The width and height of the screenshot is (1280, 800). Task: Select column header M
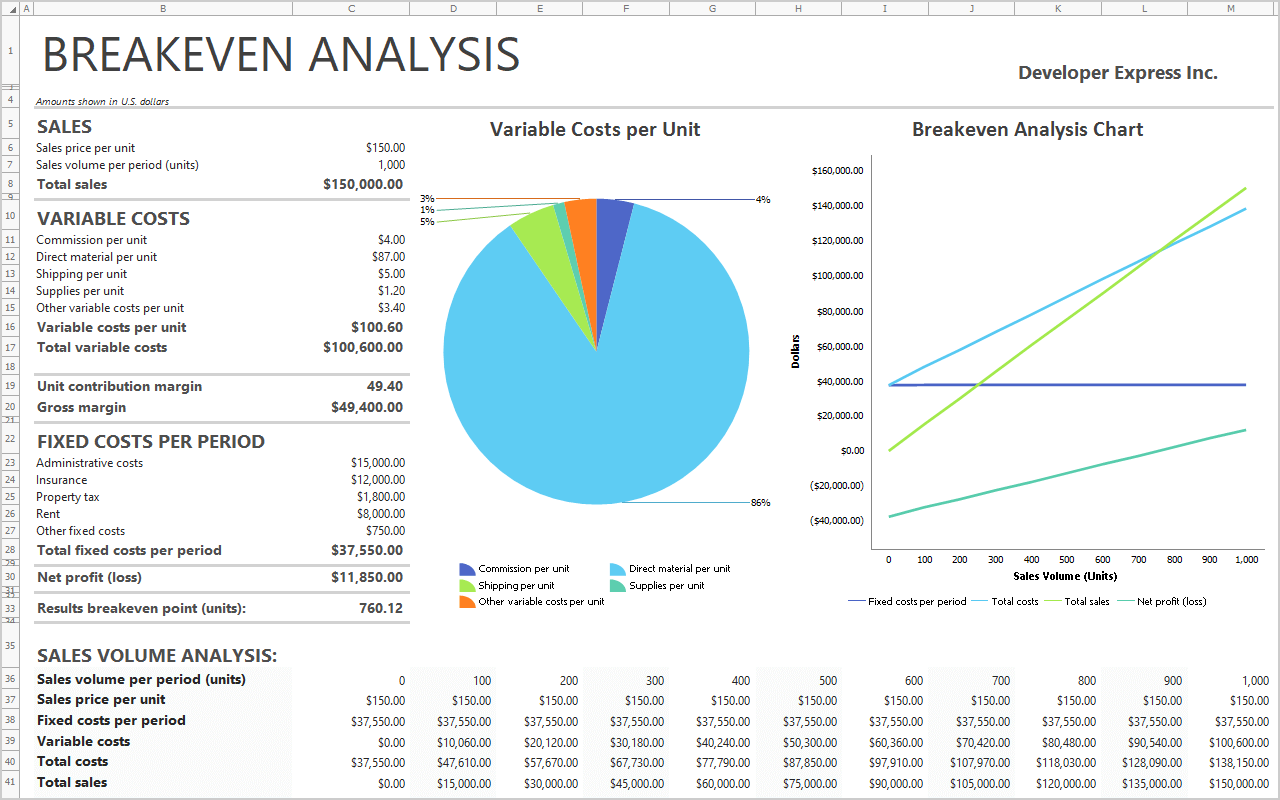[1230, 8]
